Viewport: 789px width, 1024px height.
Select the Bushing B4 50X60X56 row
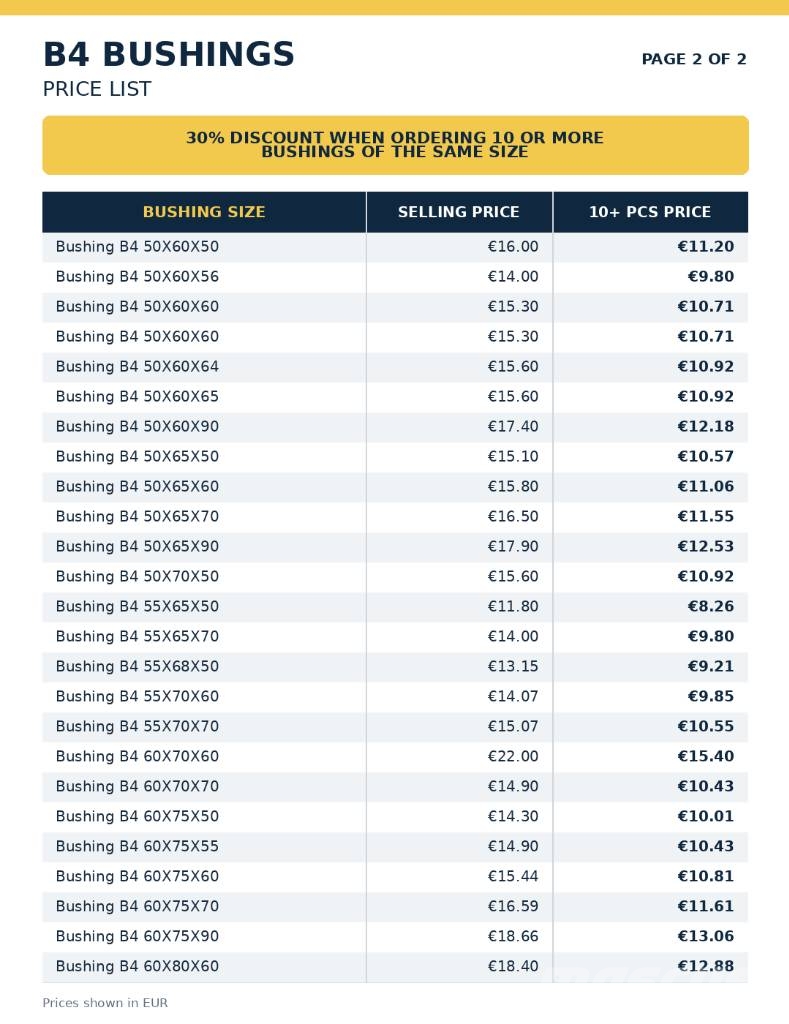395,277
